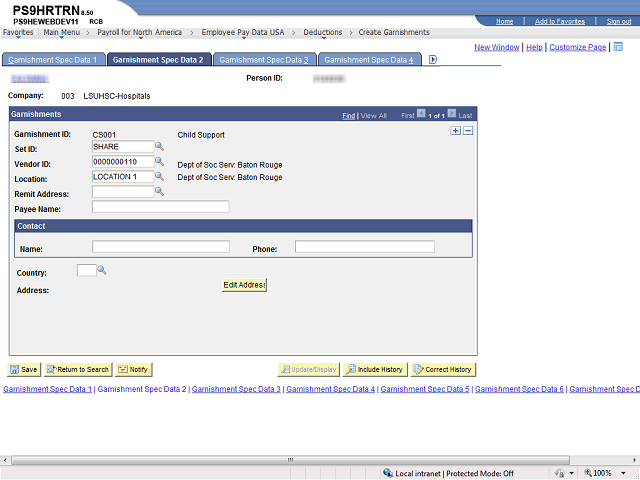Open the Location lookup magnifier

click(159, 176)
